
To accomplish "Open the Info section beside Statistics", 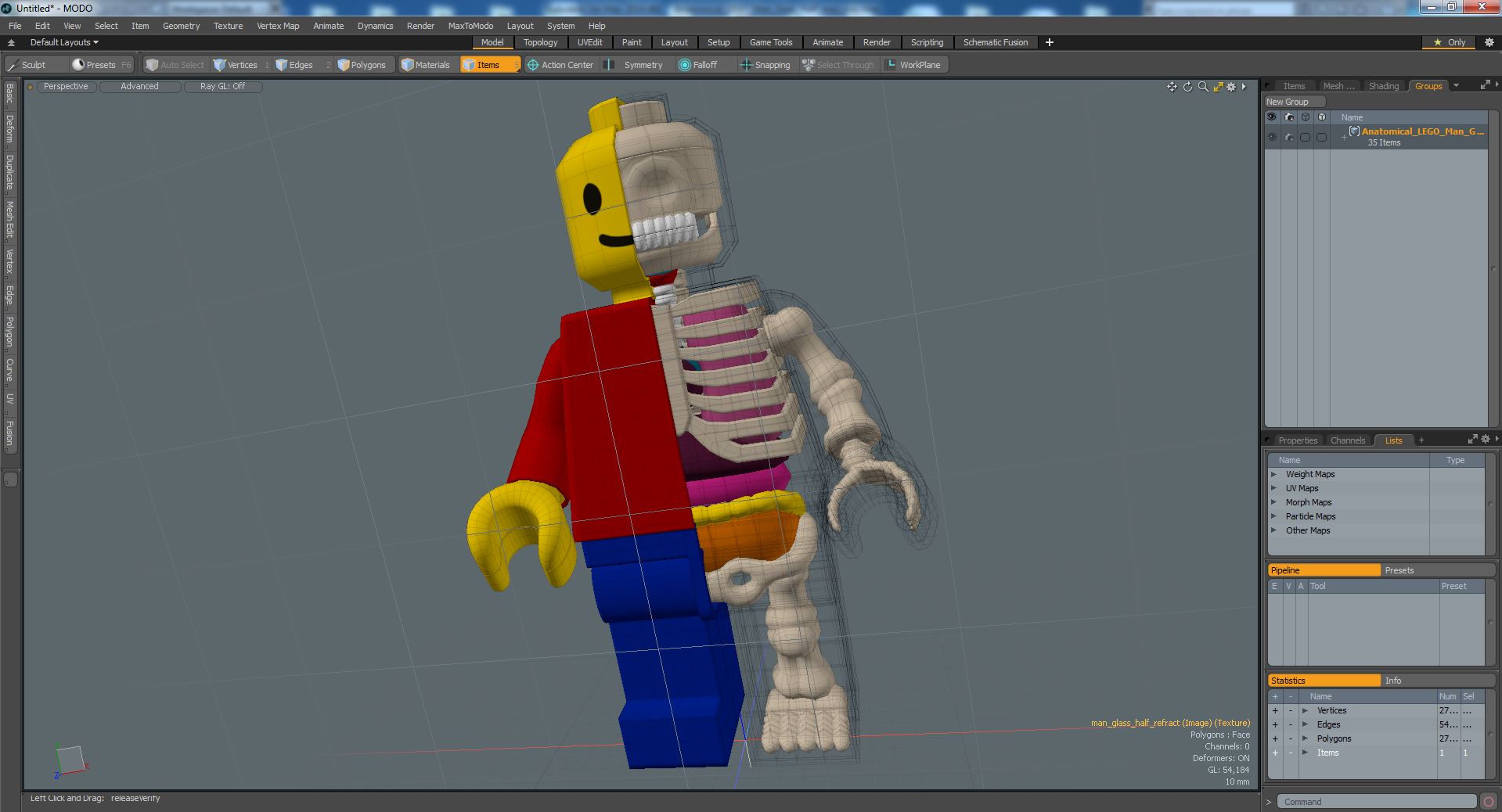I will click(1438, 681).
